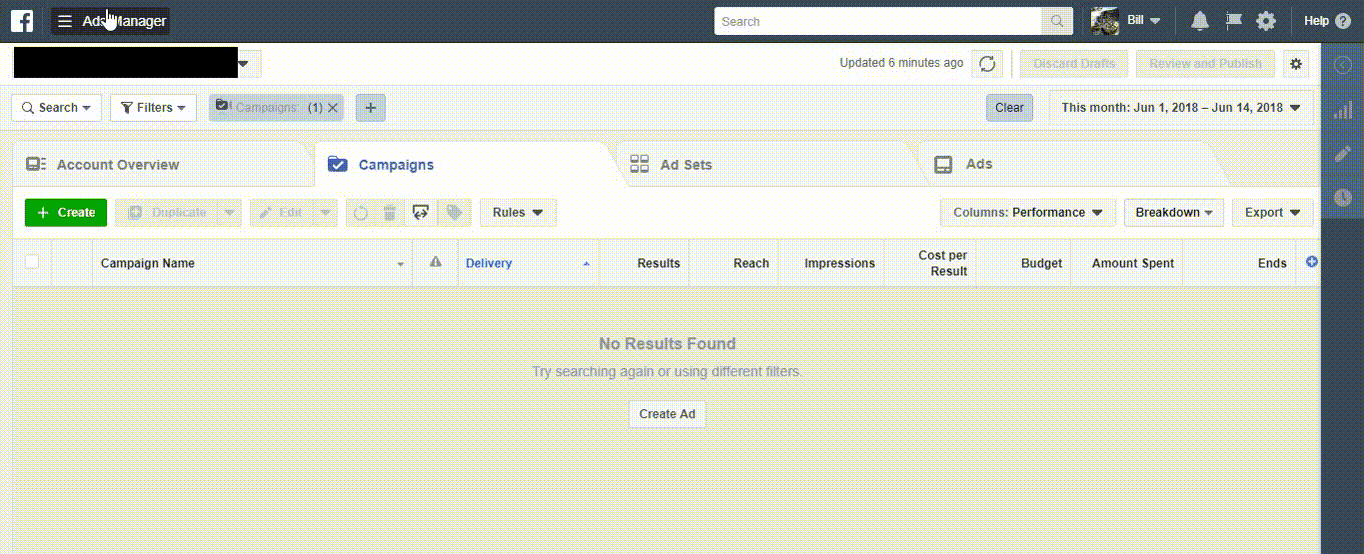This screenshot has height=554, width=1364.
Task: Click the Create Ad button
Action: [667, 414]
